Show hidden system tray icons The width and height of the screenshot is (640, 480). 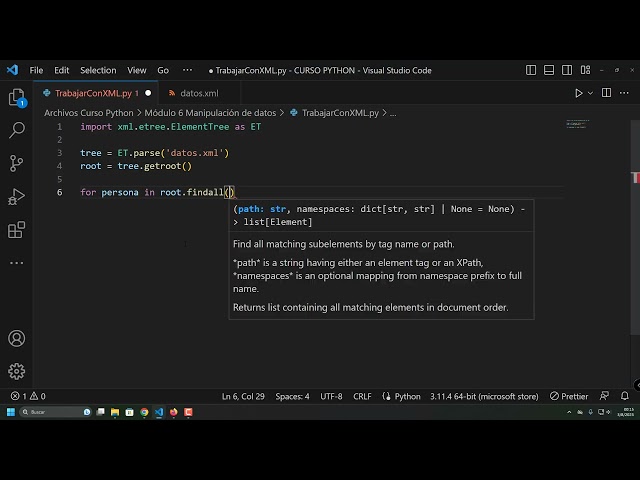(x=569, y=412)
